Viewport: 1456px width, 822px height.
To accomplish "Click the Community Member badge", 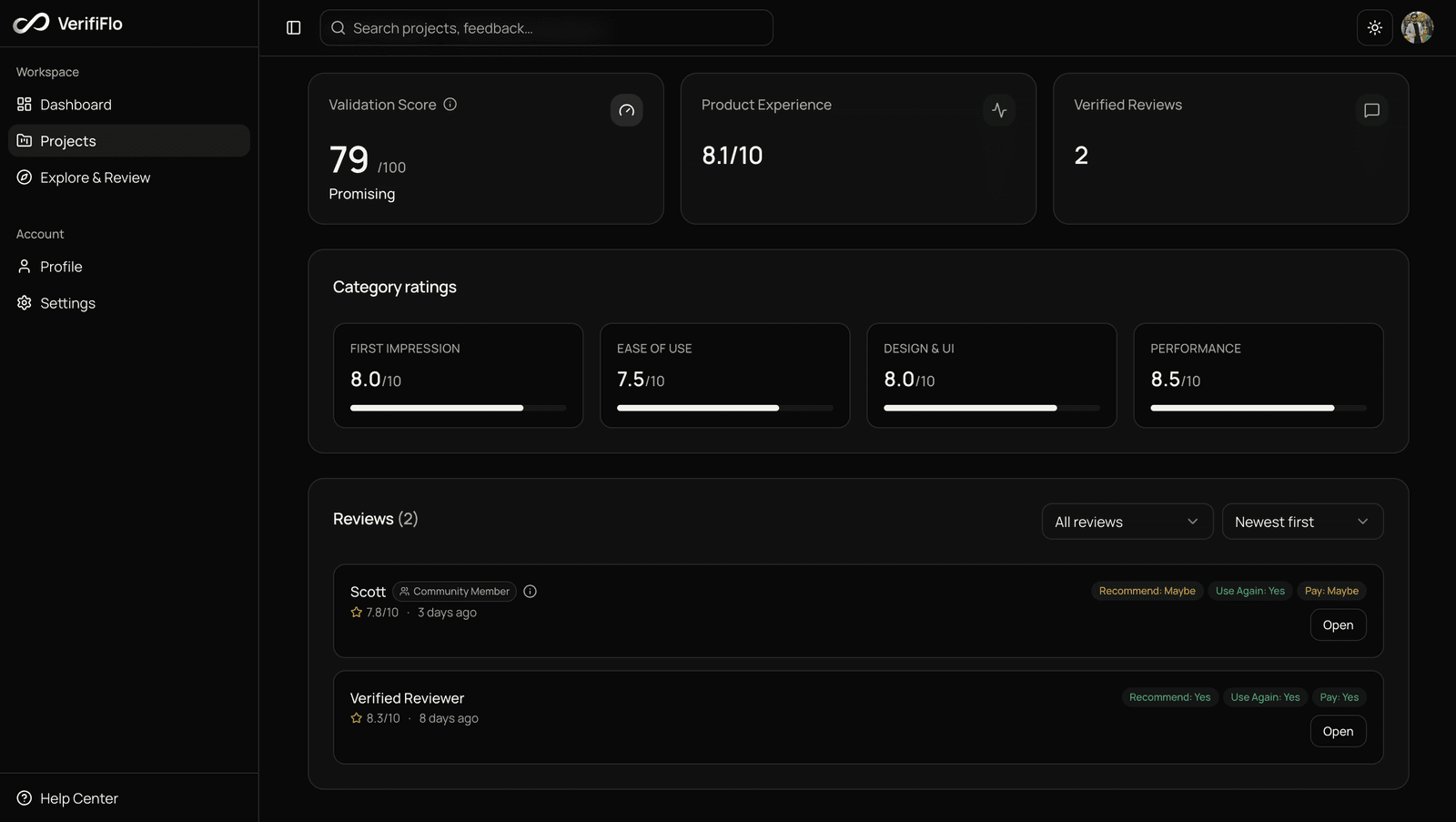I will point(454,592).
